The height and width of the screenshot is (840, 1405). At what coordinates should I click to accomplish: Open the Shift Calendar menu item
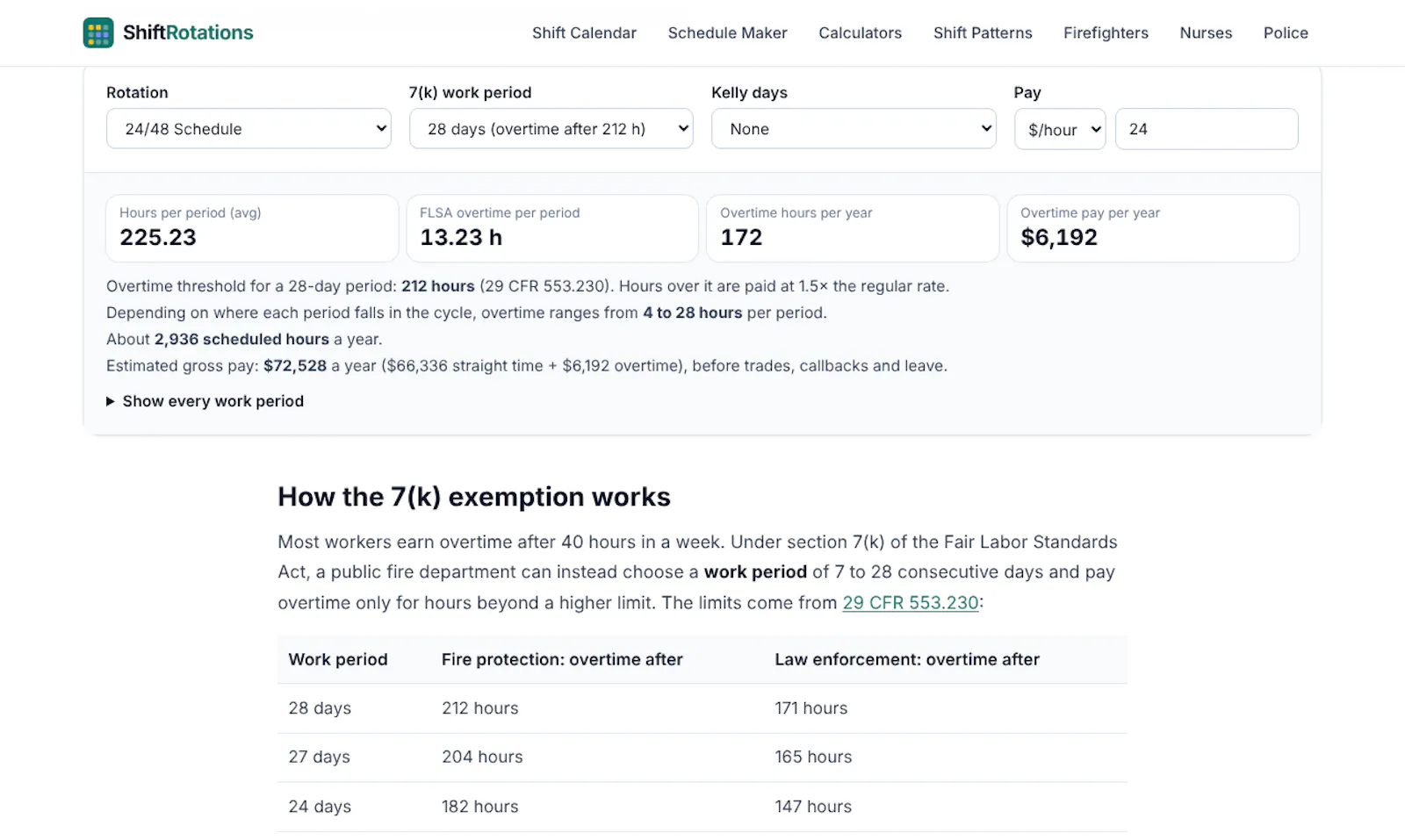pos(584,32)
